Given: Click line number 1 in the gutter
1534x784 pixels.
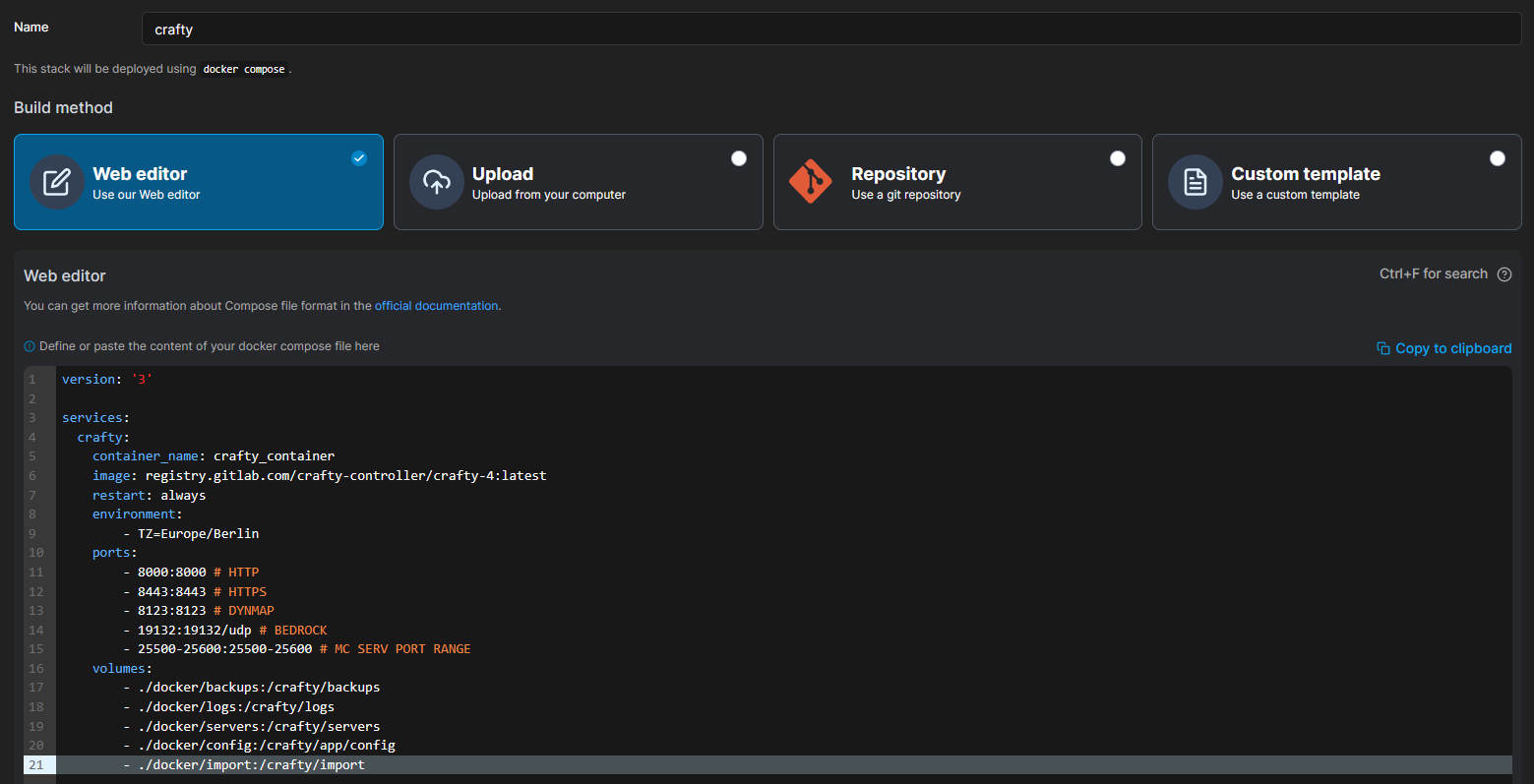Looking at the screenshot, I should 32,379.
